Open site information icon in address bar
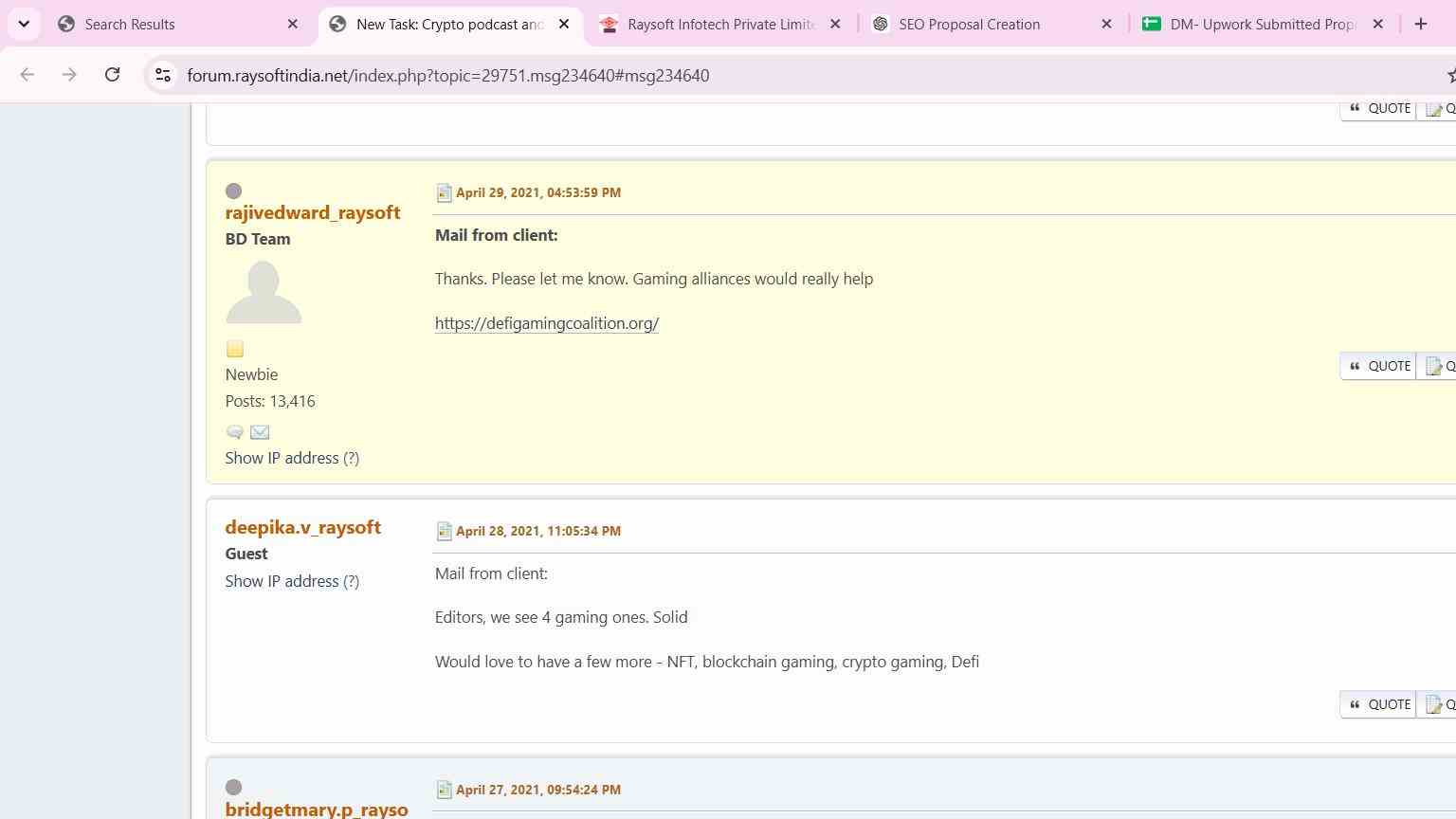The image size is (1456, 819). click(163, 75)
